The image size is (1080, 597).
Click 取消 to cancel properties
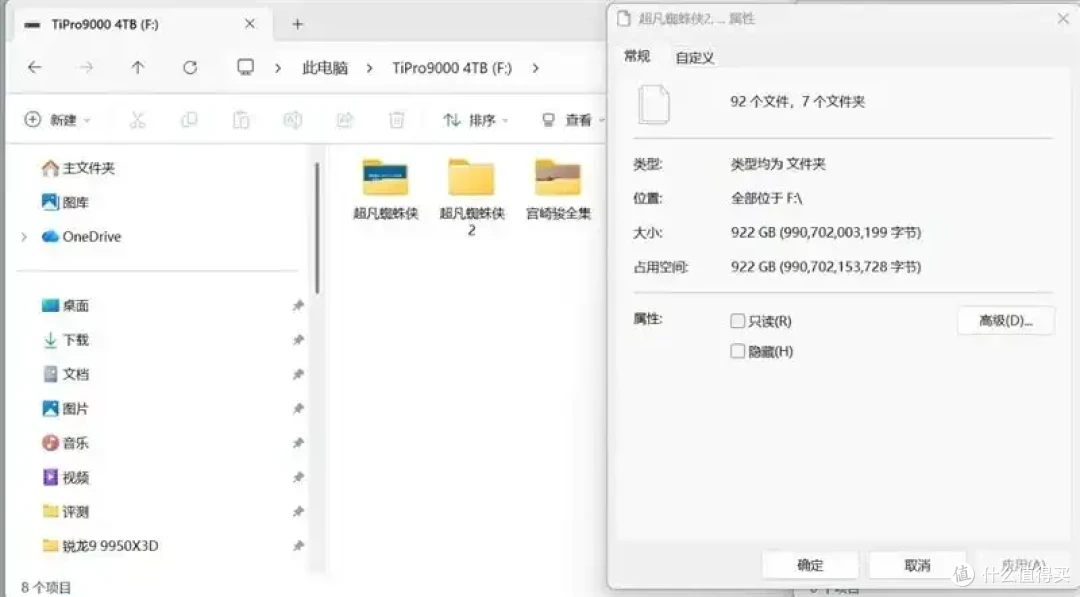(x=917, y=565)
